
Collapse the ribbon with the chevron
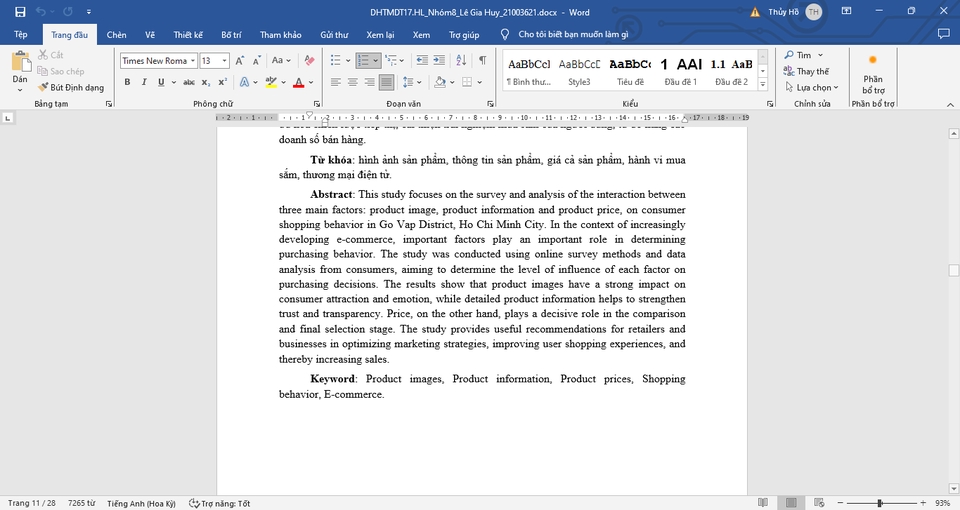pyautogui.click(x=950, y=104)
